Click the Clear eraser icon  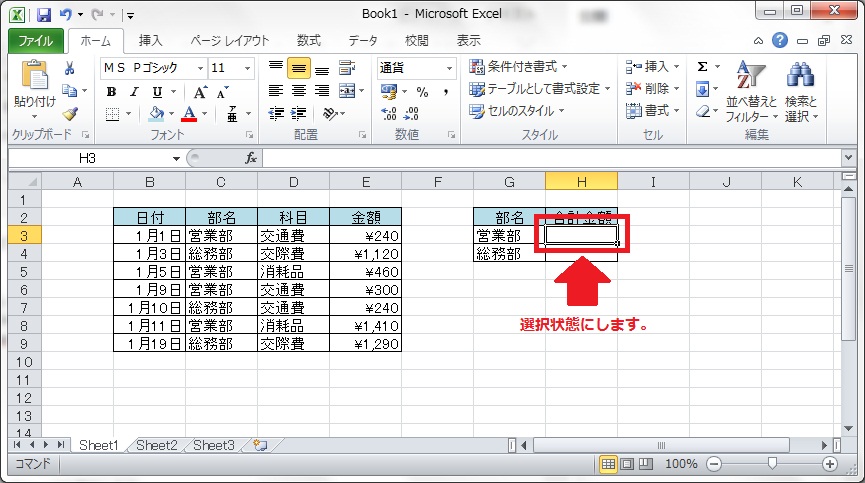[703, 111]
